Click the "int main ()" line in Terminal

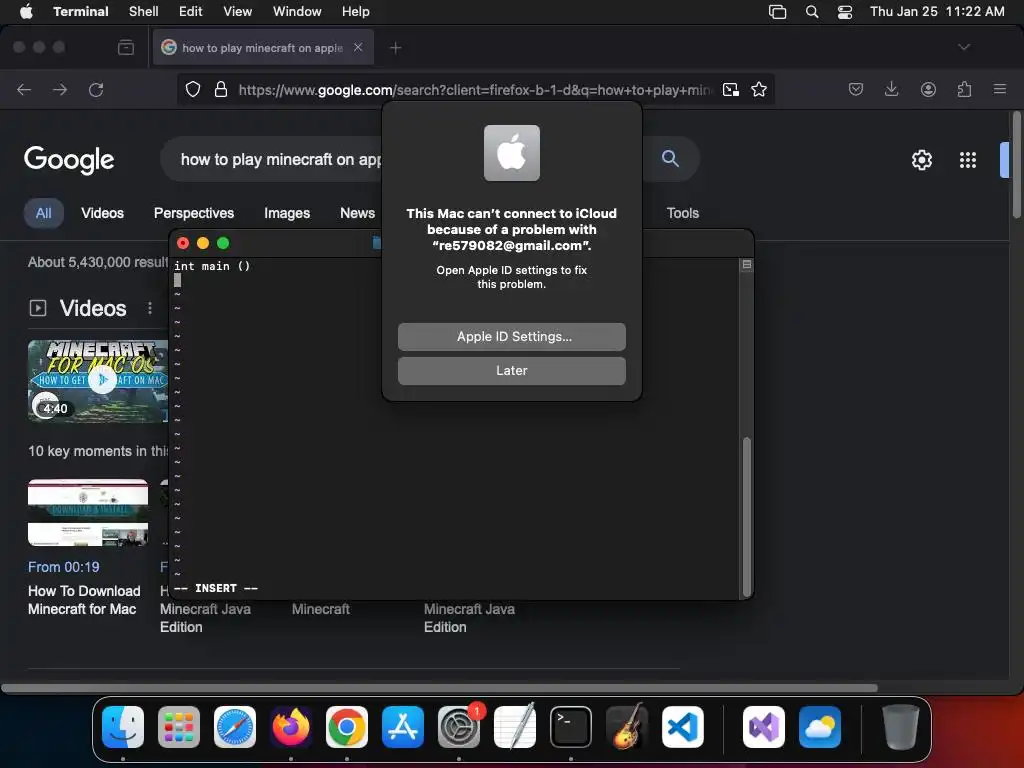[212, 266]
